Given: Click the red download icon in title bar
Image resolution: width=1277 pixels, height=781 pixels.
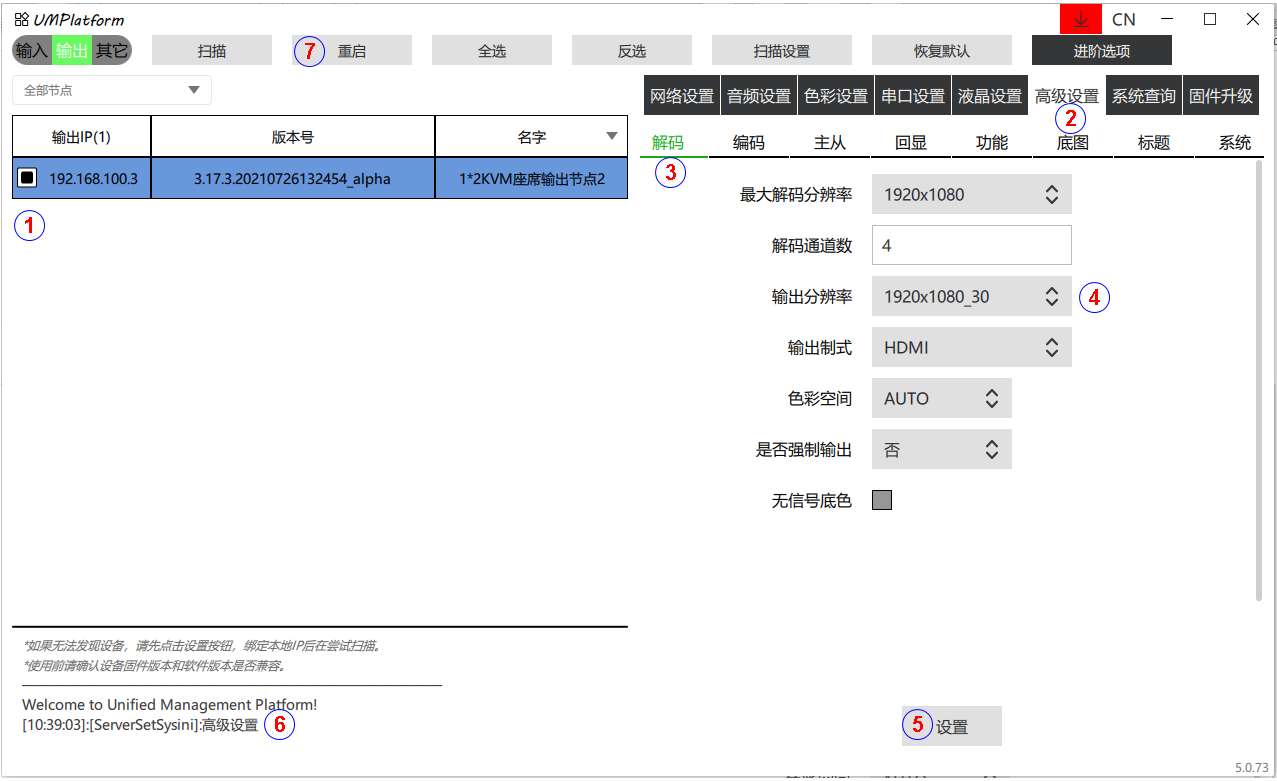Looking at the screenshot, I should [x=1081, y=19].
